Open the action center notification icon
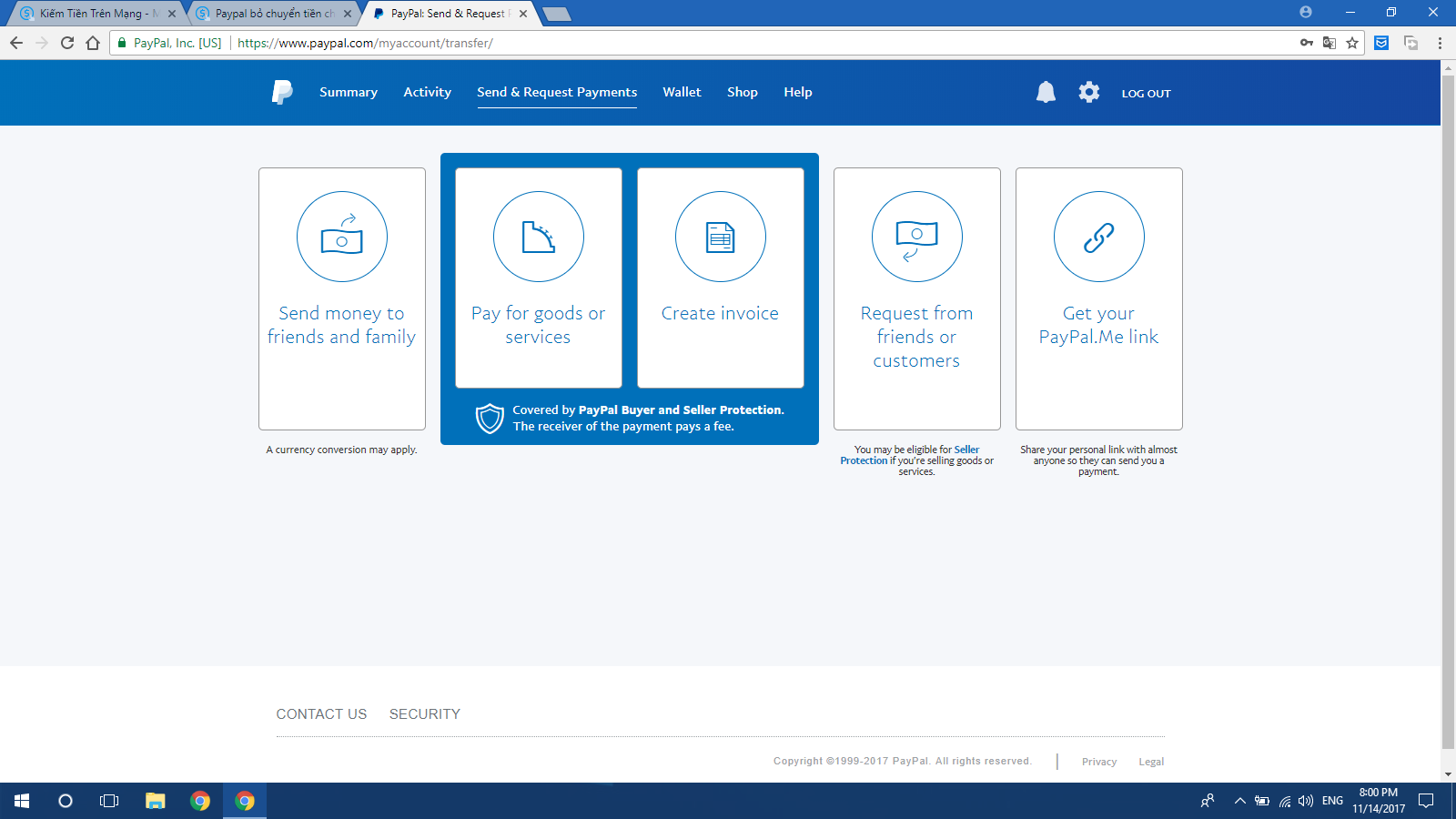Screen dimensions: 1456x819 [x=1426, y=801]
